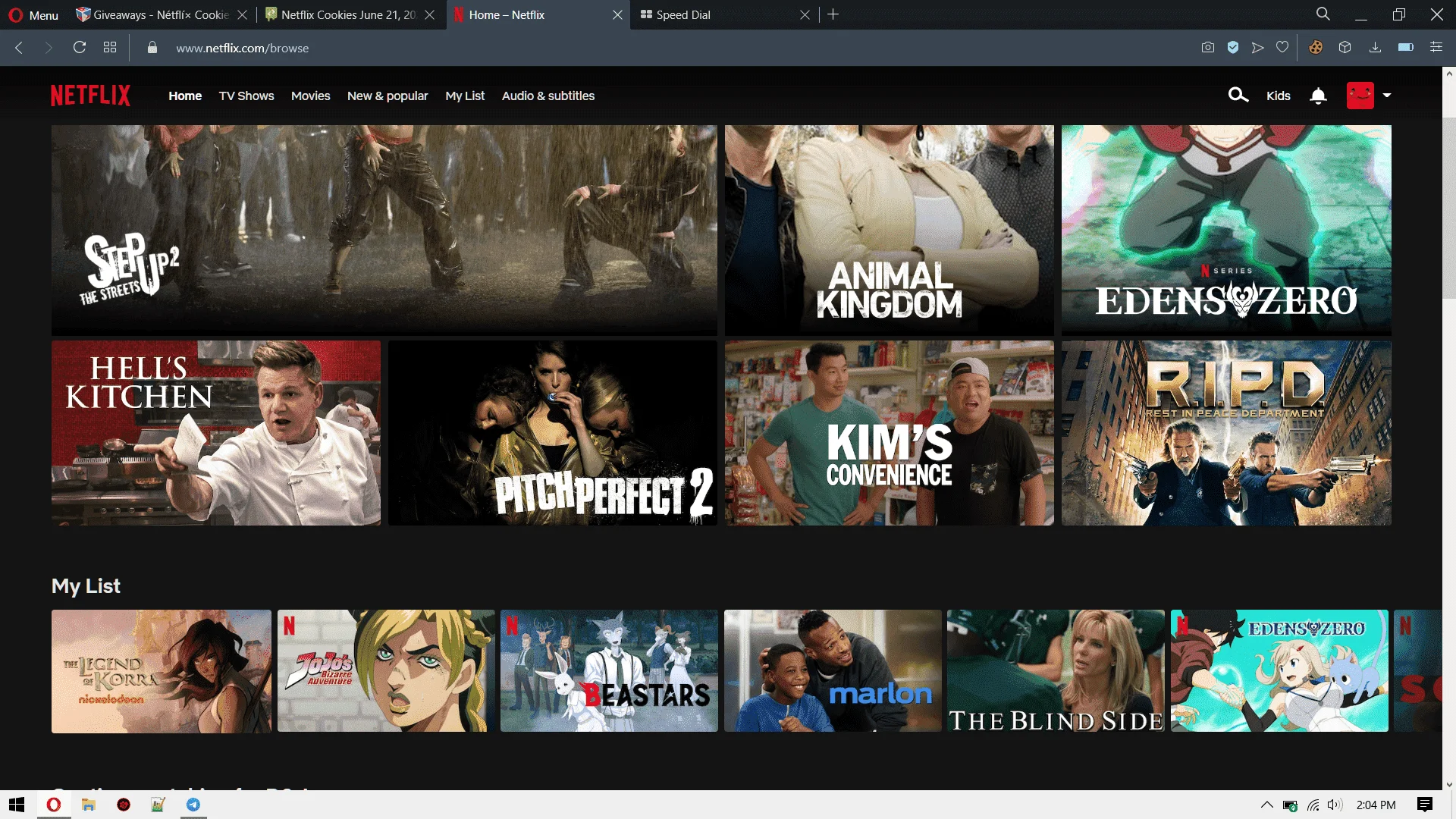The image size is (1456, 819).
Task: Open Opera easy setup sliders icon
Action: point(1436,48)
